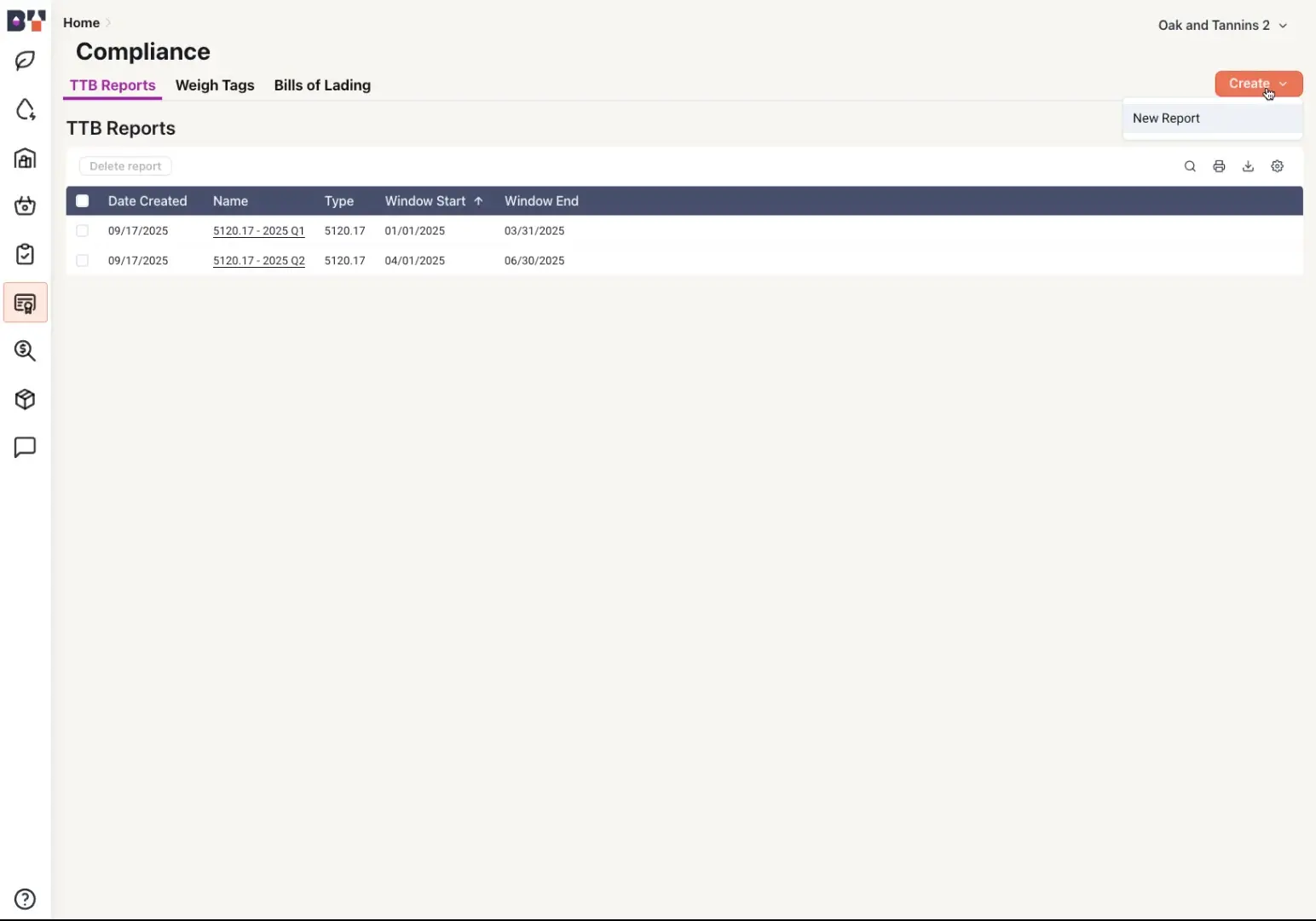Open the basket icon in sidebar
This screenshot has height=921, width=1316.
pos(26,206)
